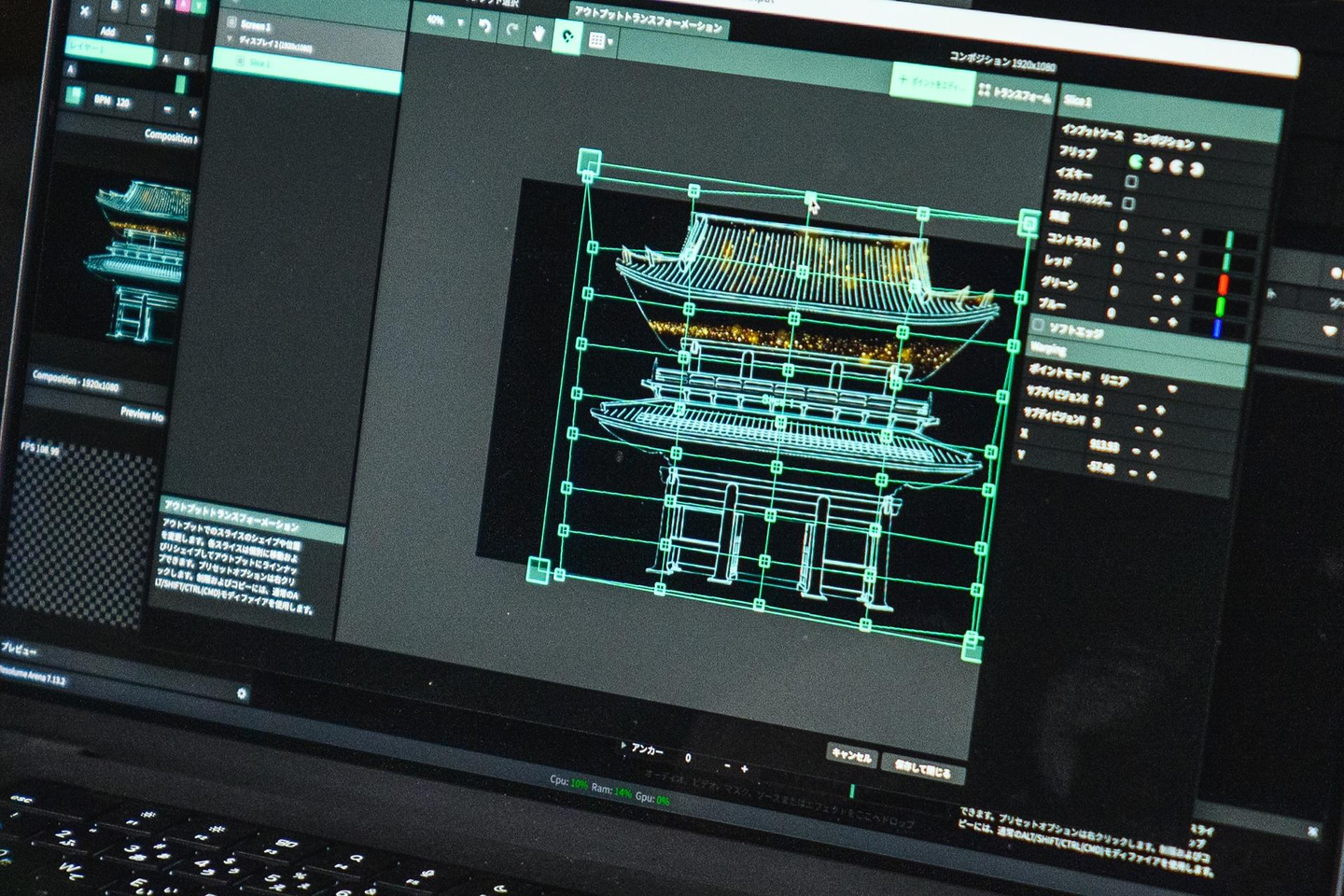Click the undo arrow in the toolbar
The height and width of the screenshot is (896, 1344).
pos(484,26)
